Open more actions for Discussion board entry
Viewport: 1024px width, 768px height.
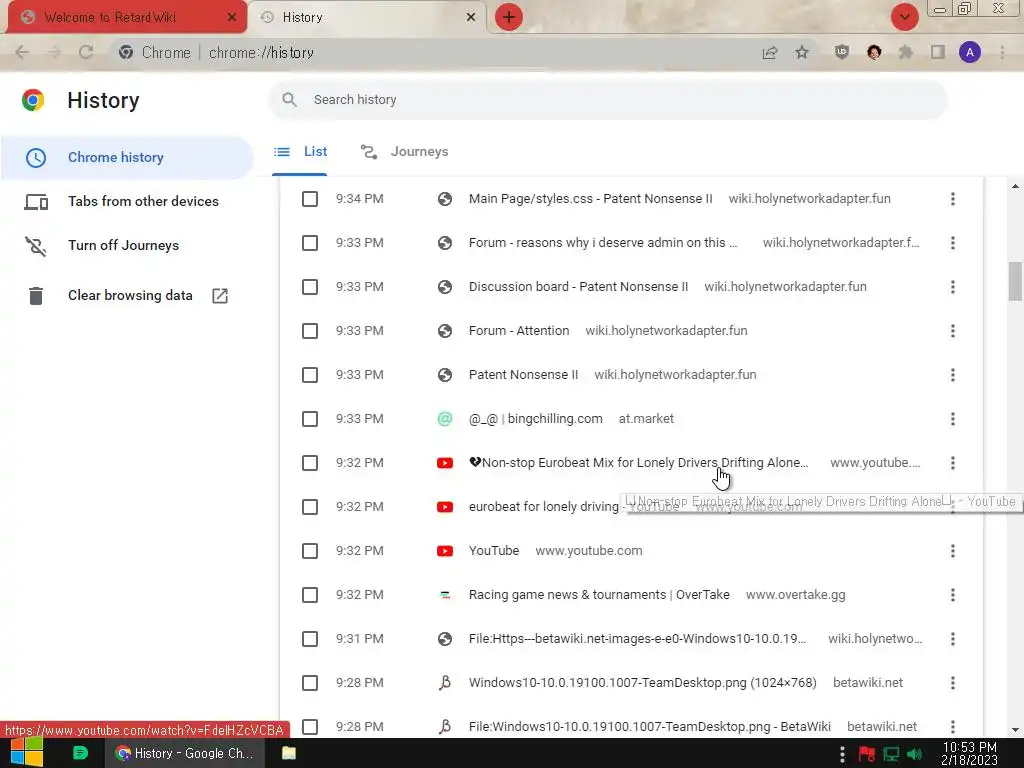(953, 287)
